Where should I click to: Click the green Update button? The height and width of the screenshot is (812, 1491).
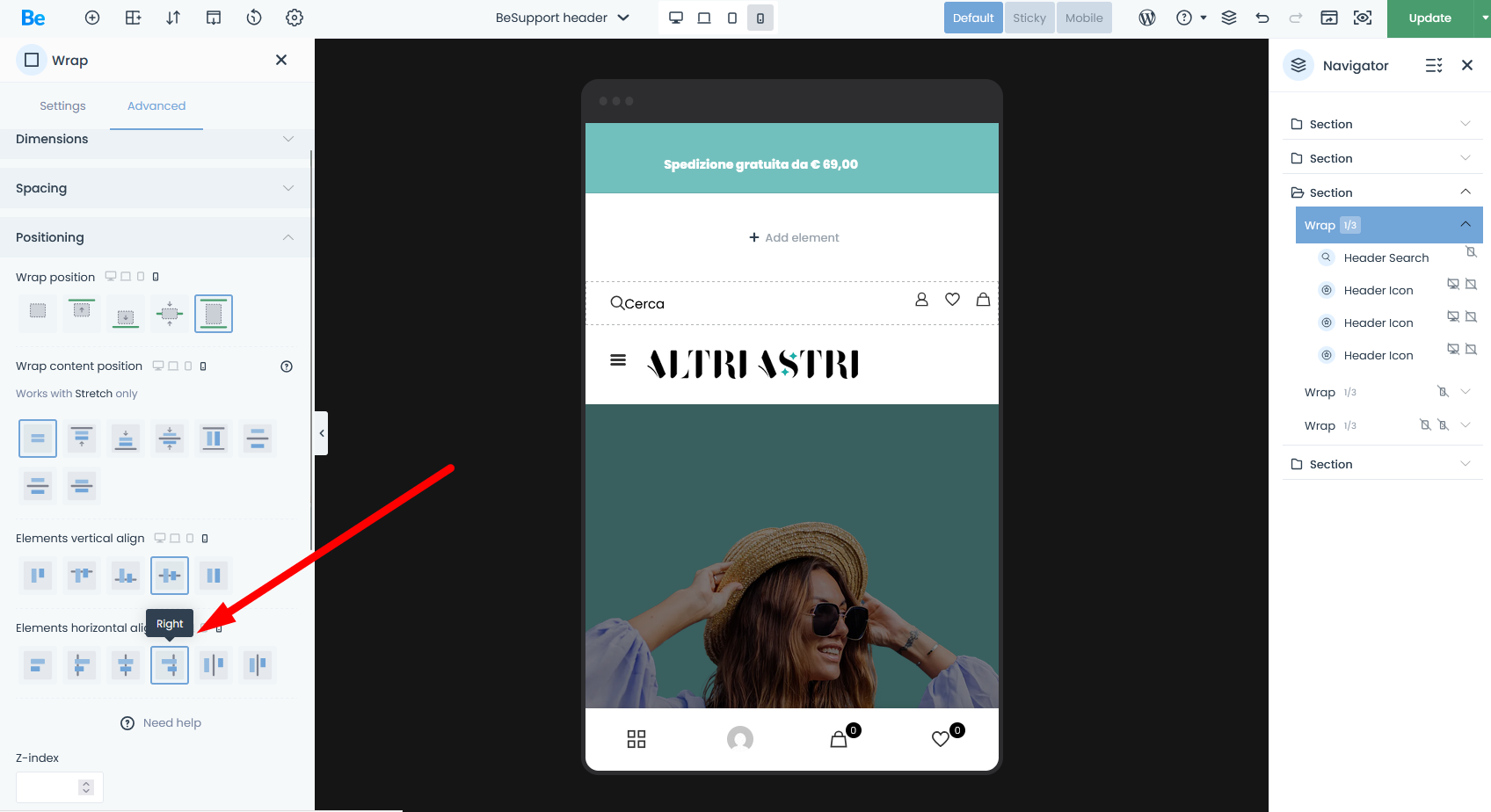click(1429, 18)
